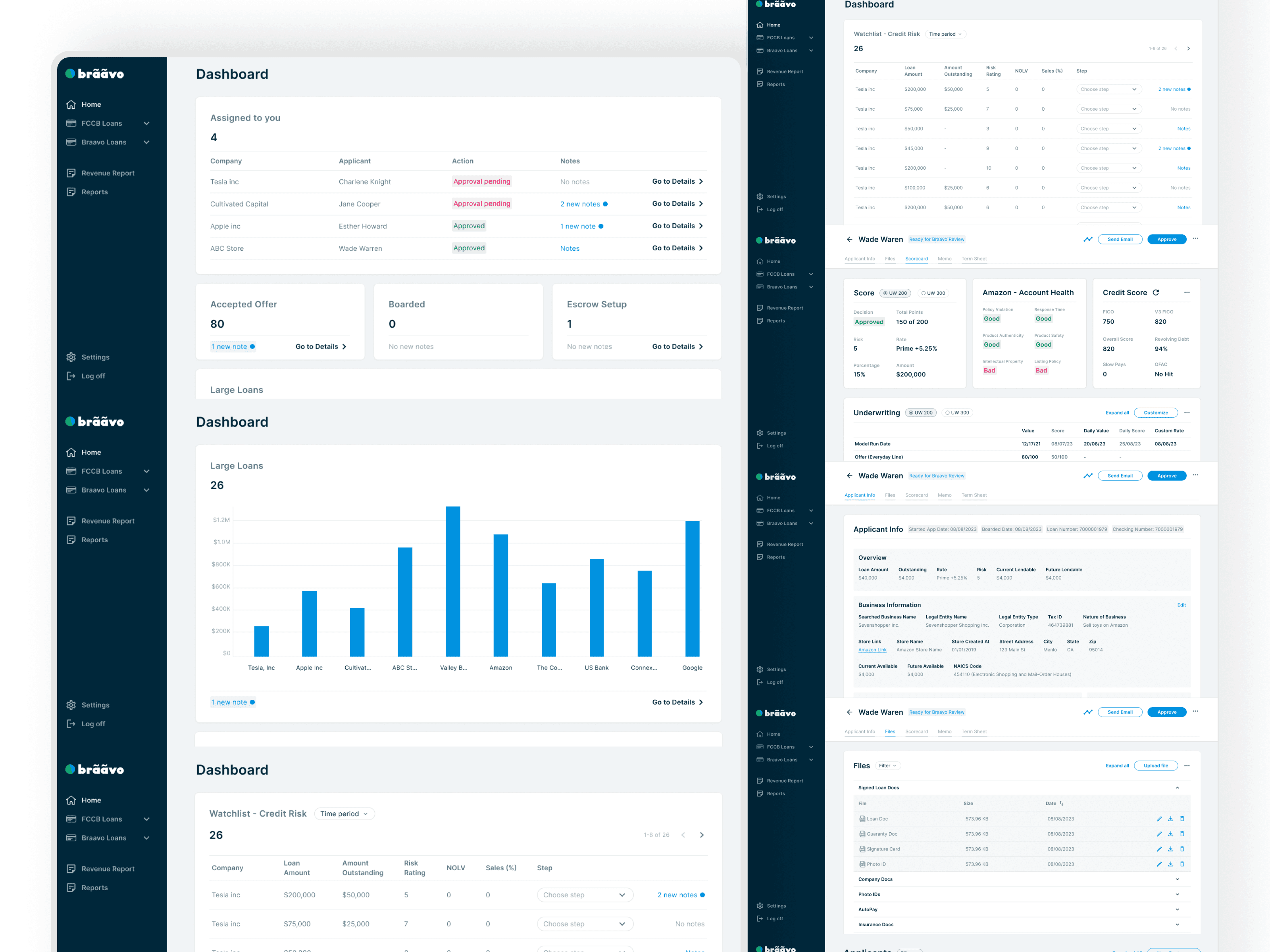Click Send Email on the Applicant Info page
This screenshot has width=1270, height=952.
pos(1120,476)
